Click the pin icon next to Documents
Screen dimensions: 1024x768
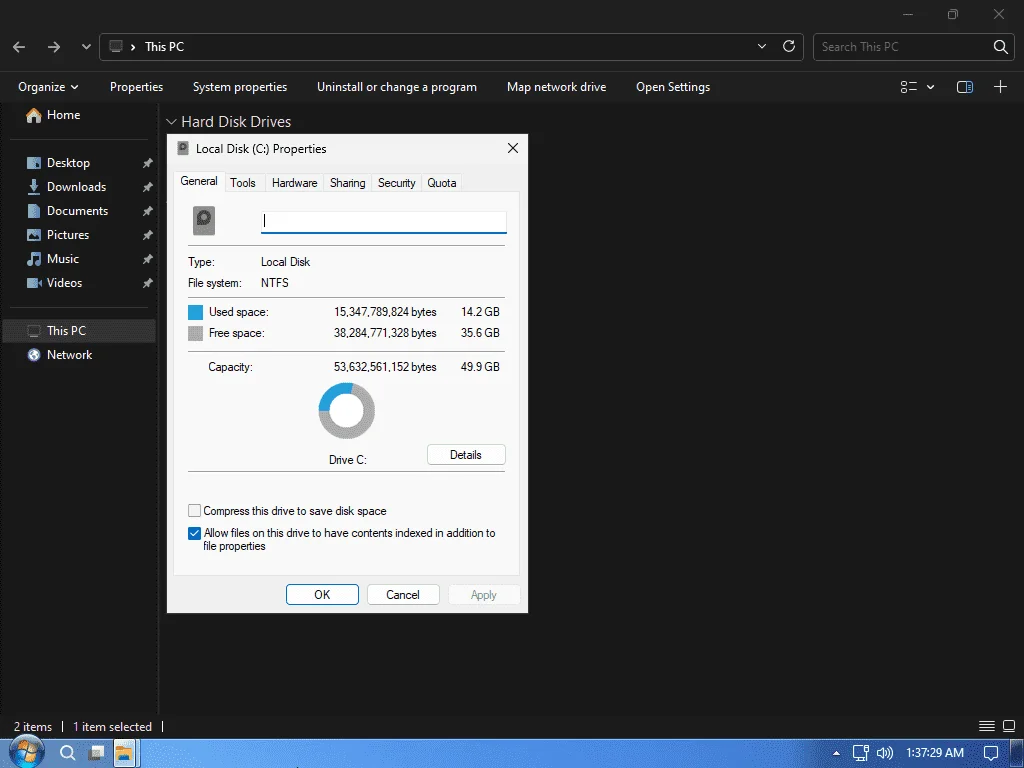(148, 212)
